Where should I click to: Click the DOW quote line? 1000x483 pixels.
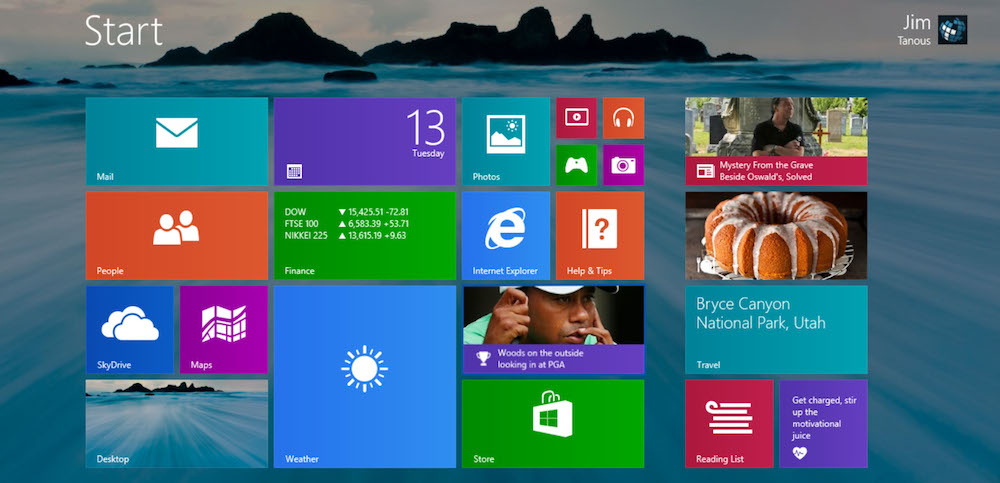coord(346,212)
